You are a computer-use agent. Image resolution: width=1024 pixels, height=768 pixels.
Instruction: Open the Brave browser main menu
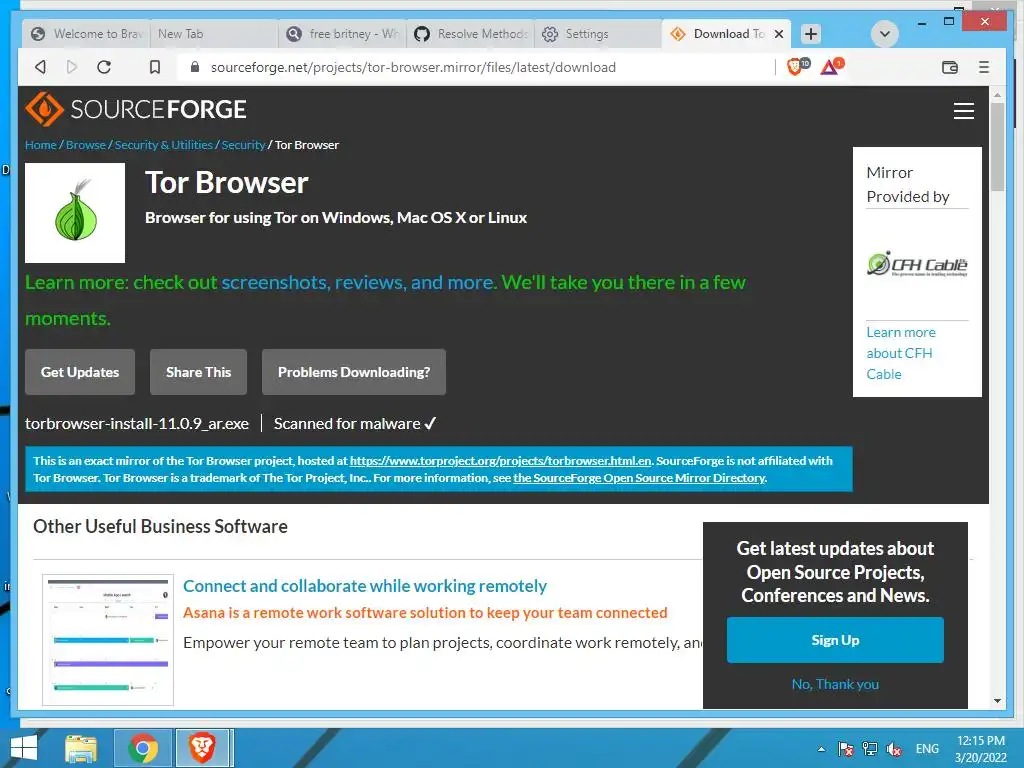984,67
